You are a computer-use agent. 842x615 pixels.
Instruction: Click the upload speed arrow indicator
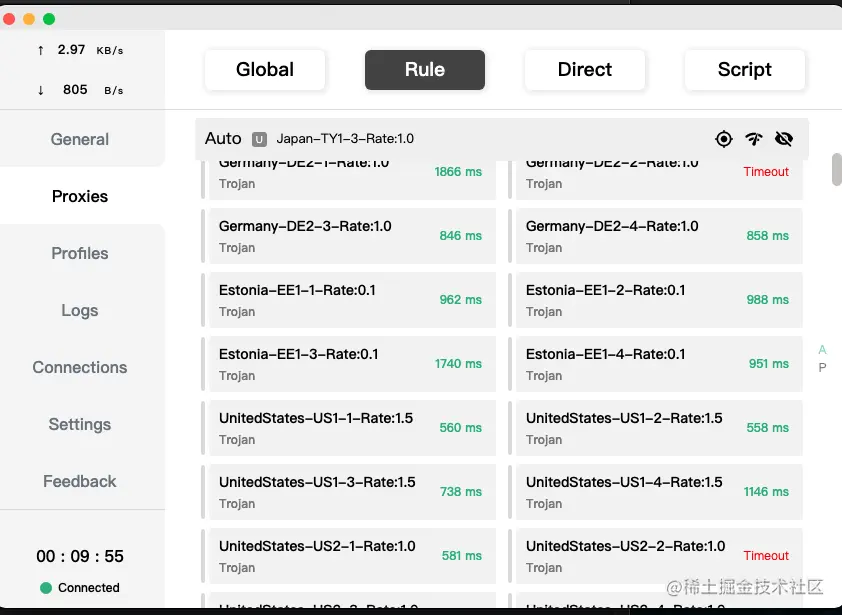[x=40, y=50]
